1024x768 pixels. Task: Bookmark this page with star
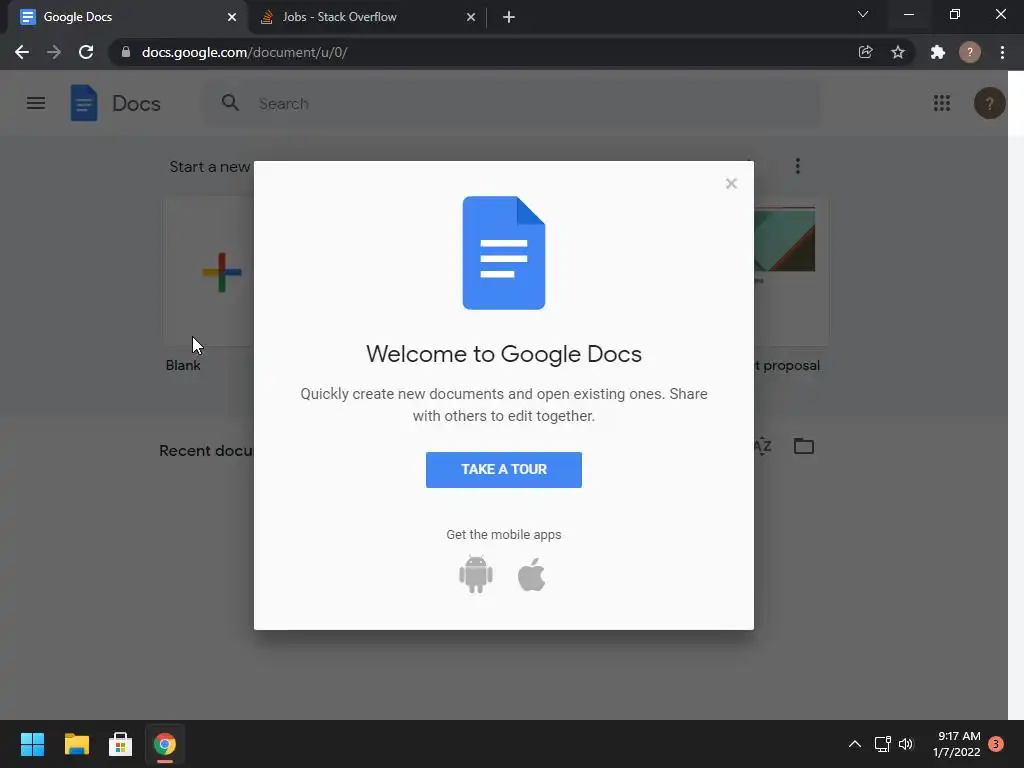[x=898, y=52]
